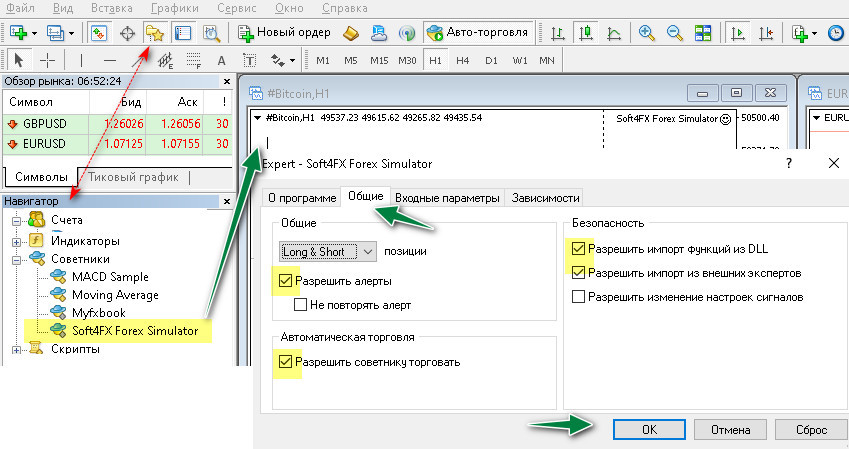Open the Long & Short positions dropdown
849x449 pixels.
(328, 251)
